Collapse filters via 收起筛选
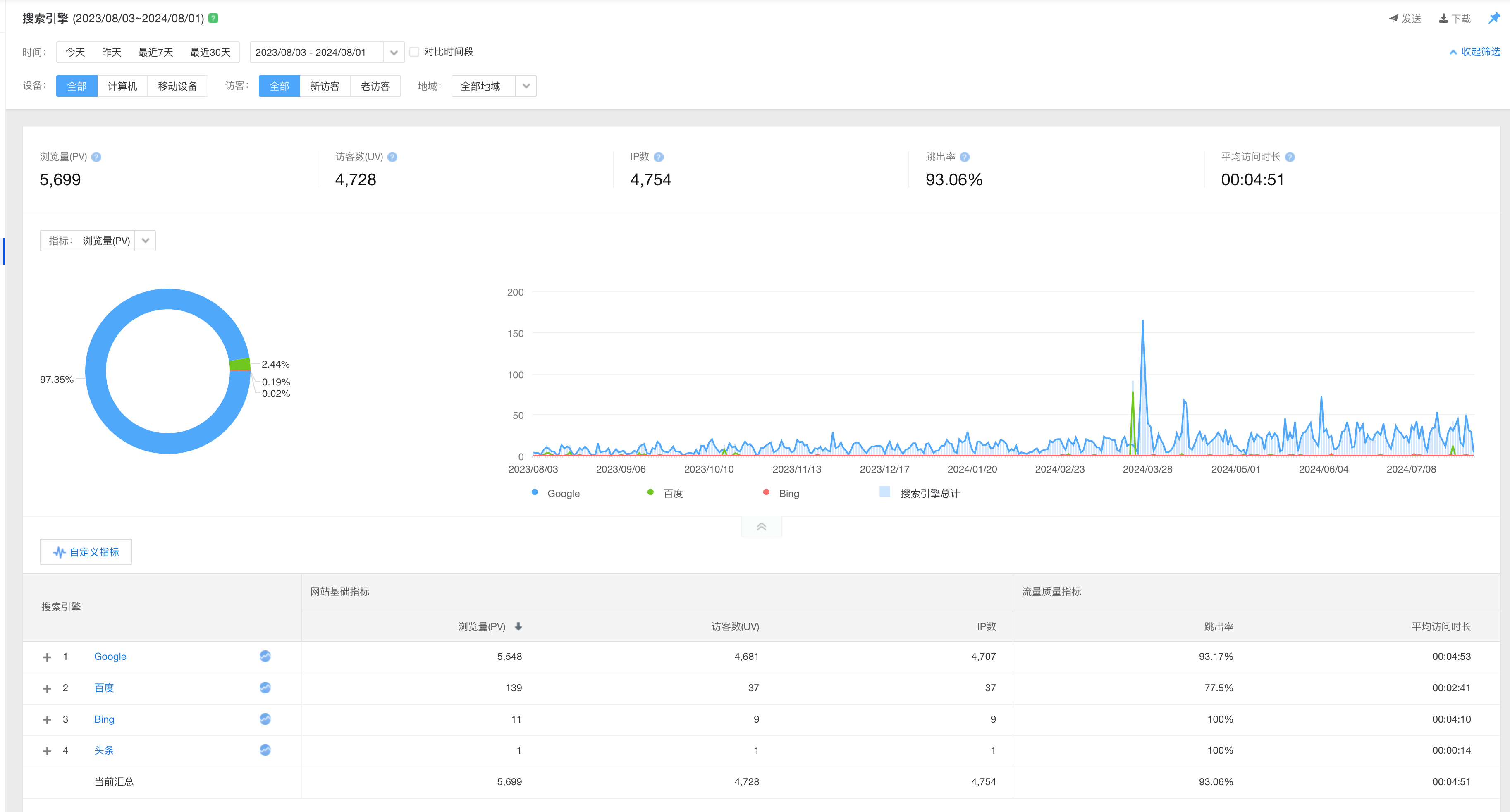The height and width of the screenshot is (812, 1510). (1474, 52)
